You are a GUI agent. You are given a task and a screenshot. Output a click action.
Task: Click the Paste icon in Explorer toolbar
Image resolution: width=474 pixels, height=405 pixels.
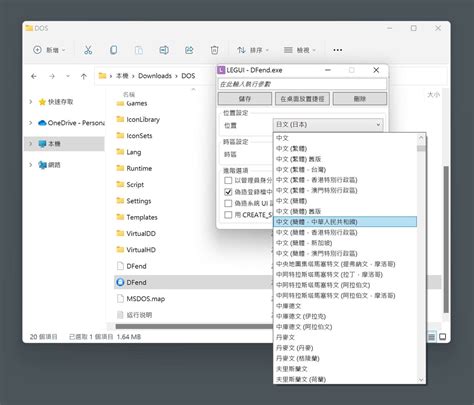coord(139,50)
